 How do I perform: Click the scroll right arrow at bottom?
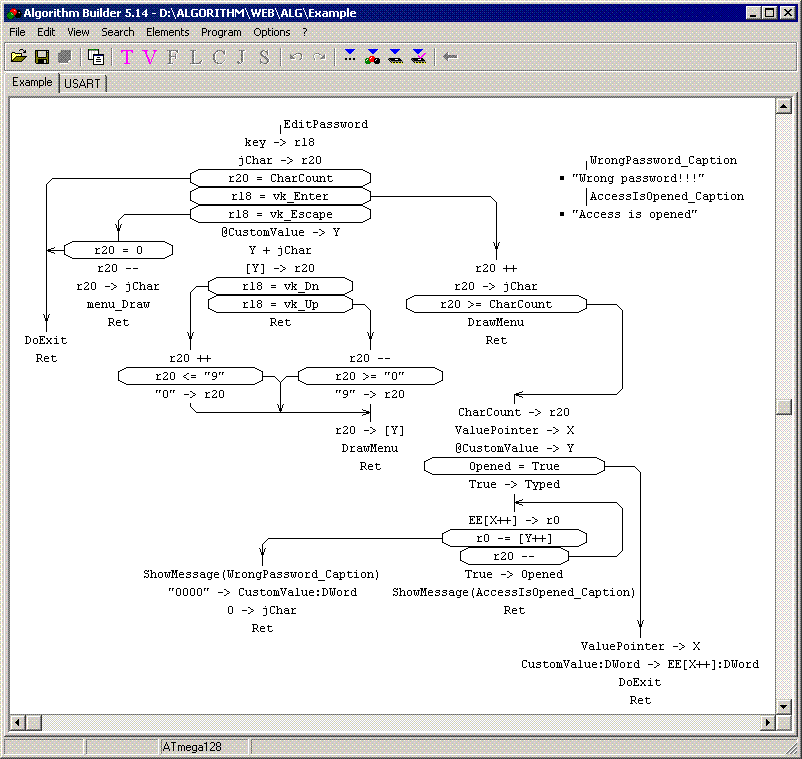pos(768,722)
